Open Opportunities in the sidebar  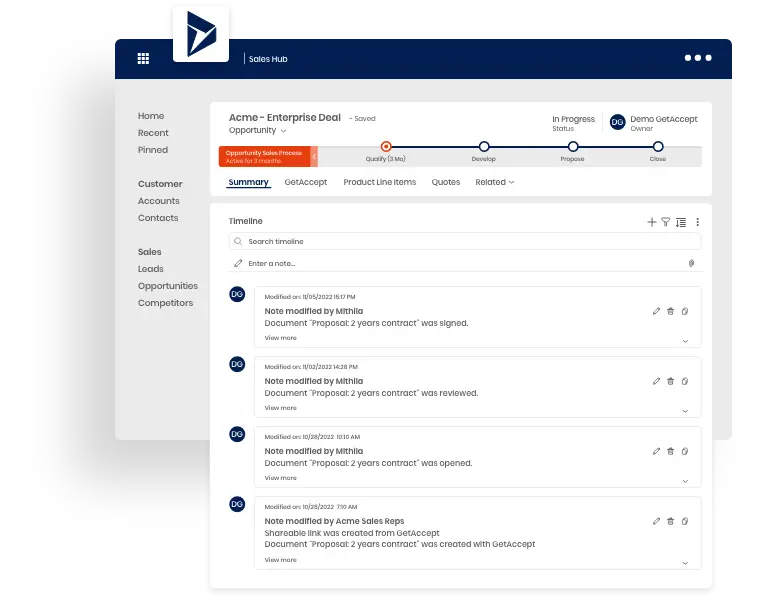pyautogui.click(x=168, y=286)
